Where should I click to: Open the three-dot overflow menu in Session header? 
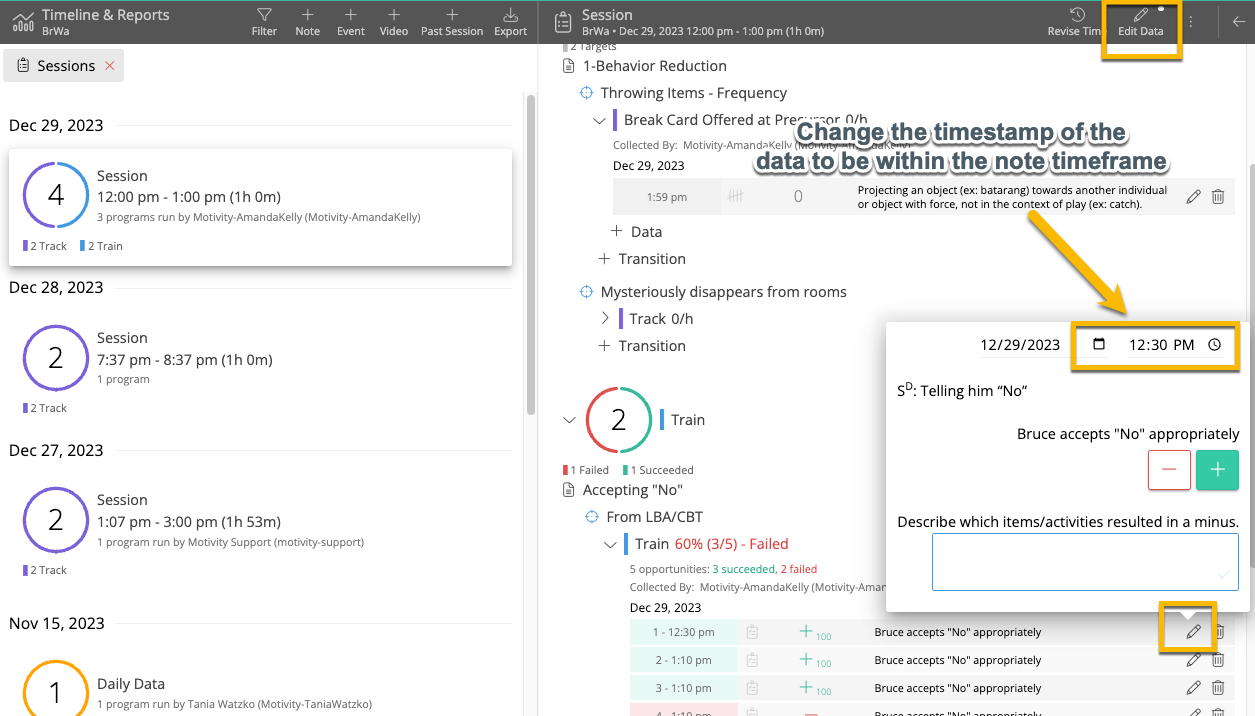point(1191,20)
